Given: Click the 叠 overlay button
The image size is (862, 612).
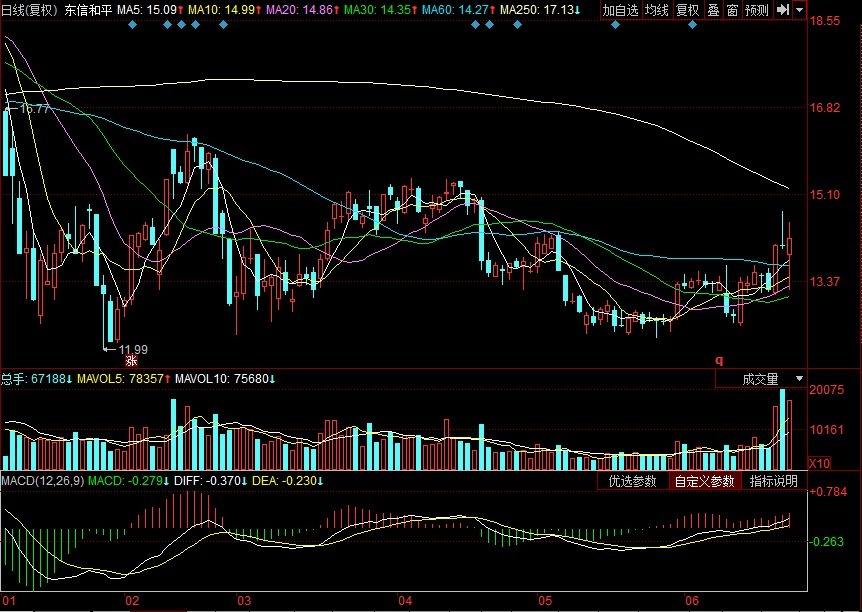Looking at the screenshot, I should coord(713,10).
